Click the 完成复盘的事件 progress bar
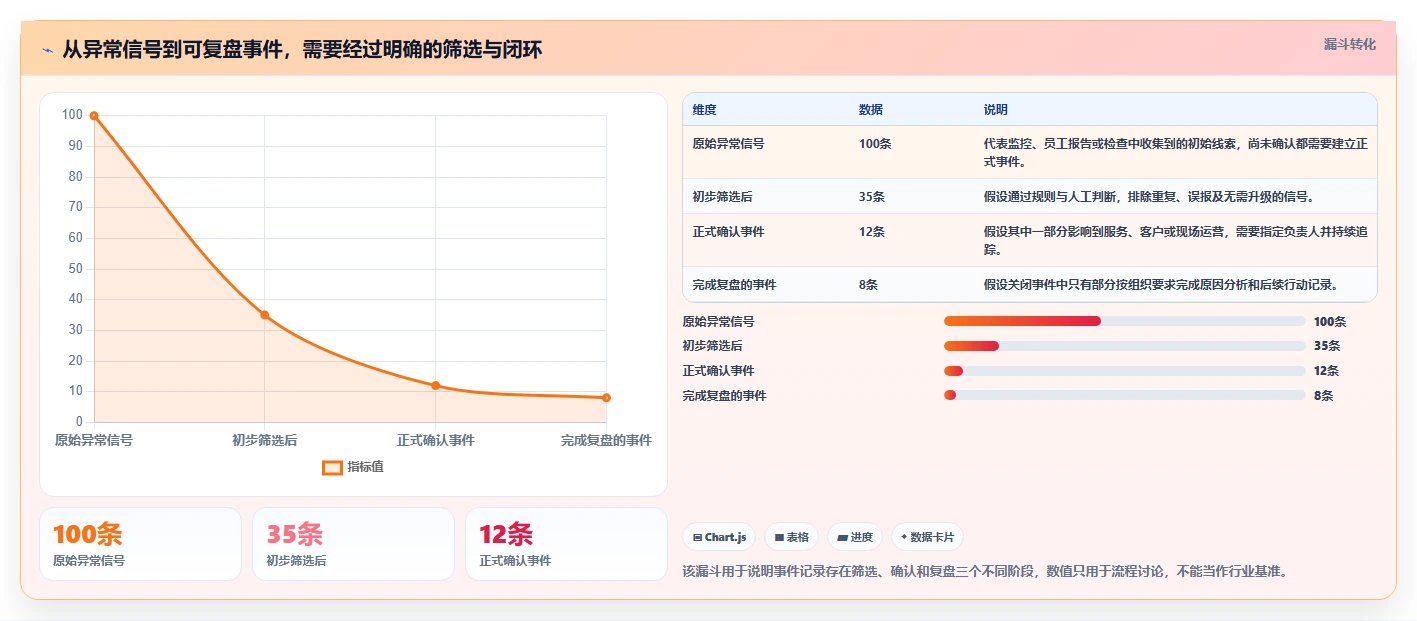The width and height of the screenshot is (1417, 621). 1125,395
